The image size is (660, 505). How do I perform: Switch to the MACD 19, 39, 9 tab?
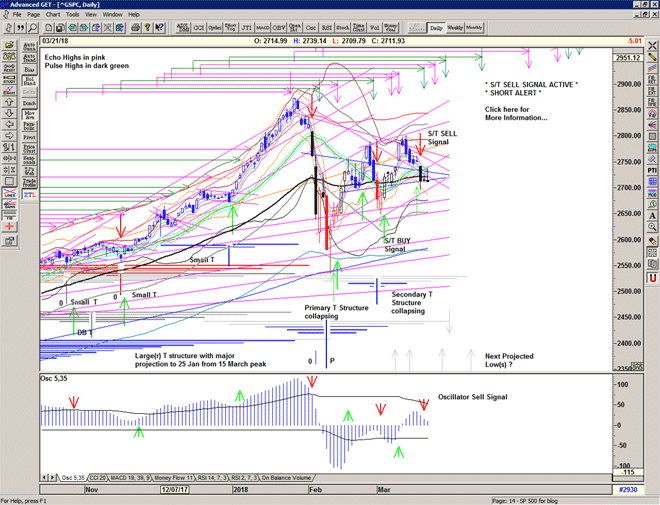pyautogui.click(x=131, y=478)
